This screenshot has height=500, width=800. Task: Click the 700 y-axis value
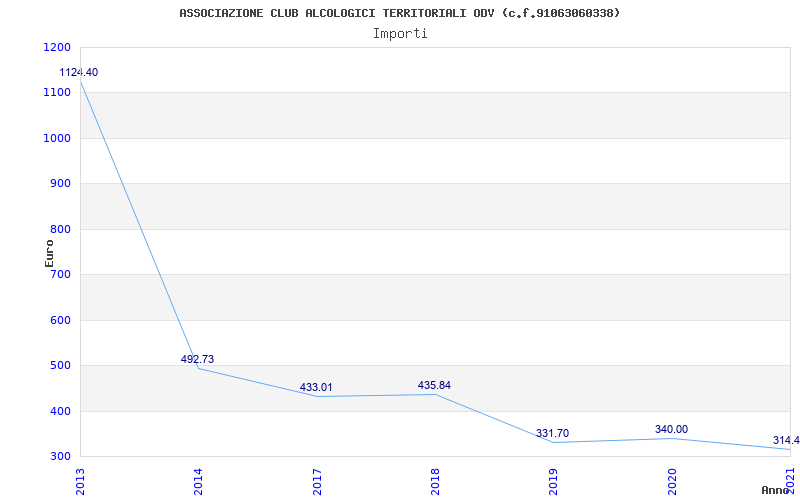click(x=61, y=275)
